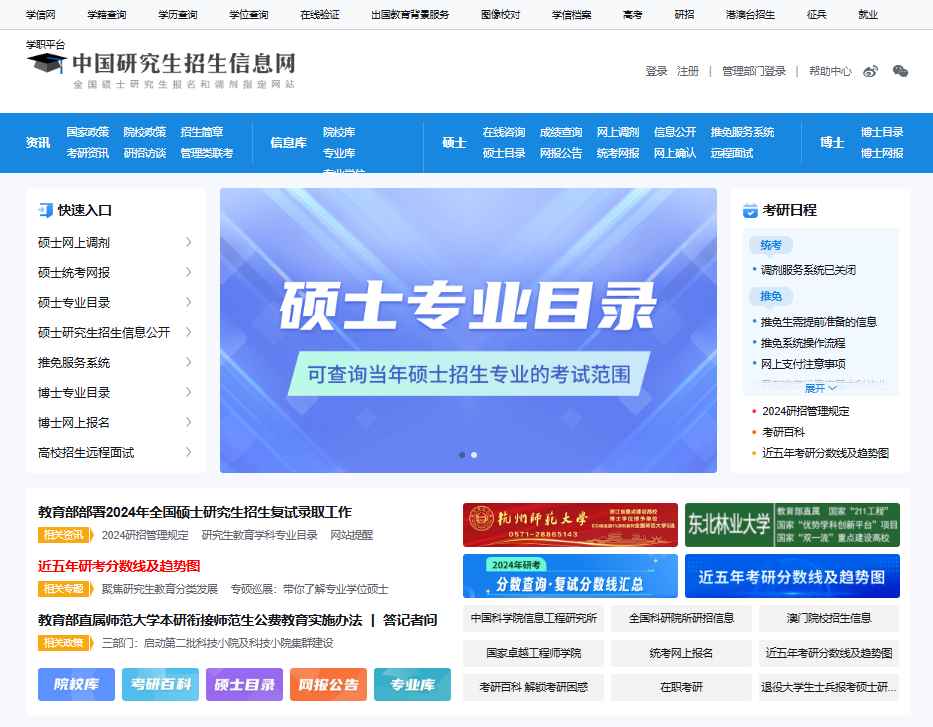Open 学信网 in top bar
Viewport: 933px width, 727px height.
click(x=40, y=14)
